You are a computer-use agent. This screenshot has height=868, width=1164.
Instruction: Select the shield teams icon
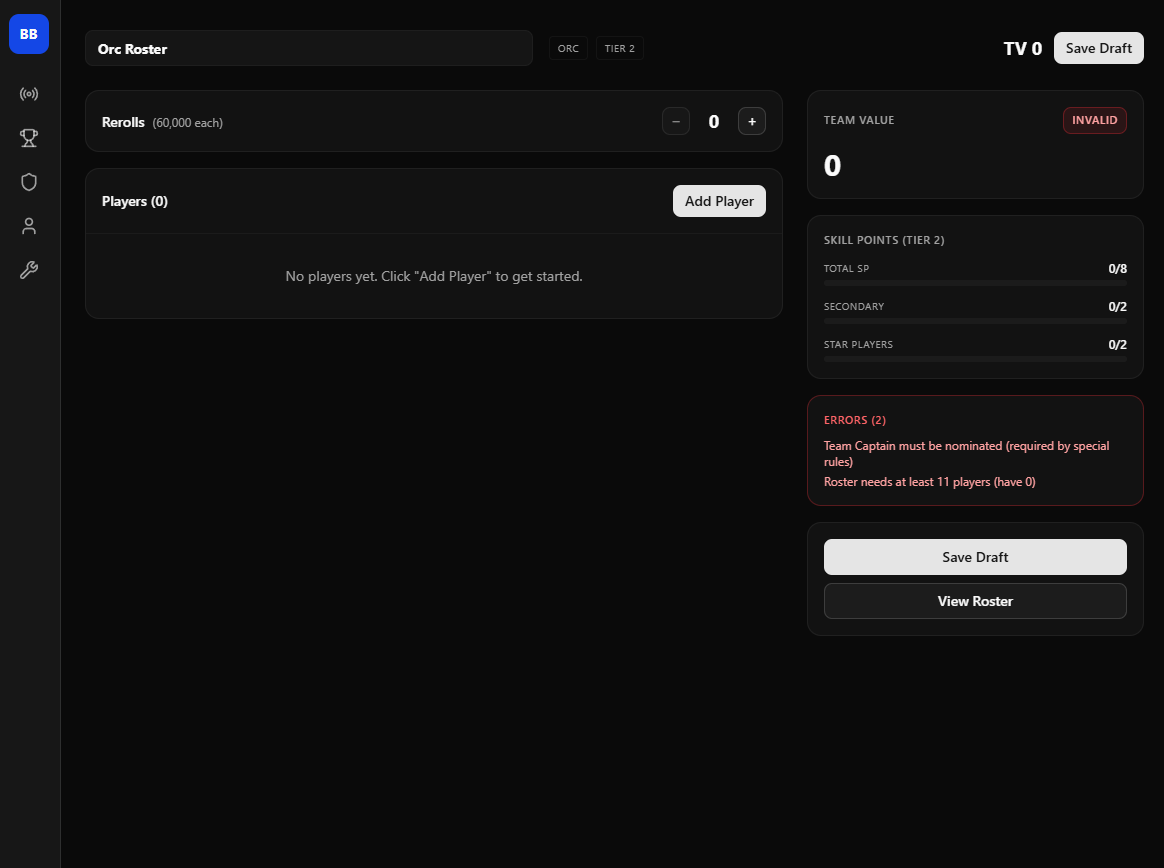(29, 182)
